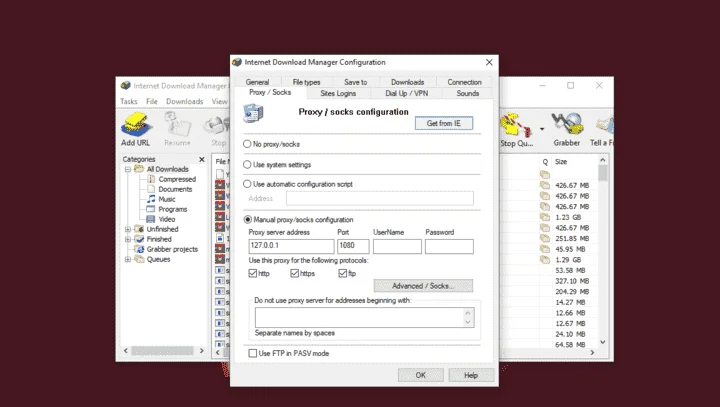This screenshot has height=407, width=720.
Task: Click the Help button in configuration dialog
Action: click(x=471, y=375)
